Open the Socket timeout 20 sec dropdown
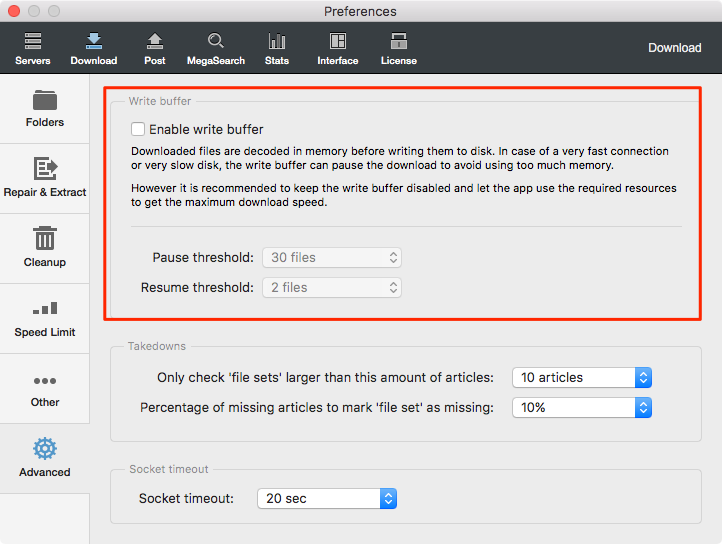Image resolution: width=722 pixels, height=544 pixels. (x=327, y=498)
